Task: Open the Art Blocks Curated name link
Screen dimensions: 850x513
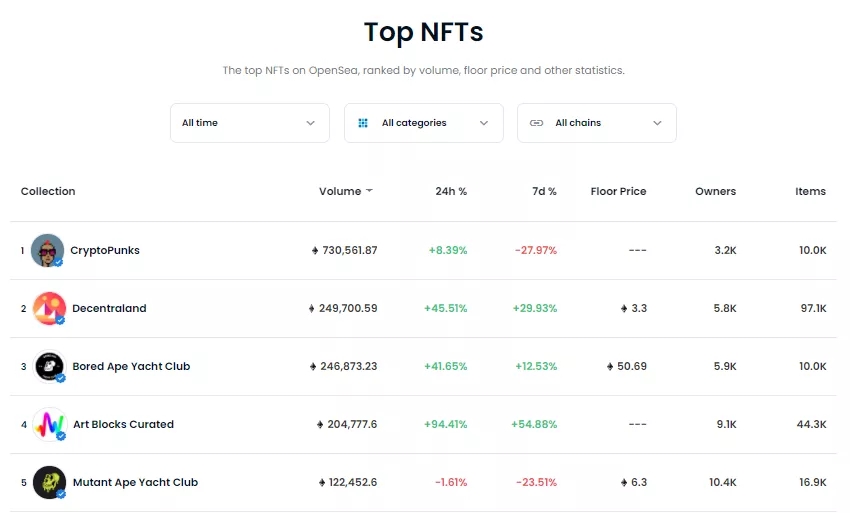Action: click(123, 425)
